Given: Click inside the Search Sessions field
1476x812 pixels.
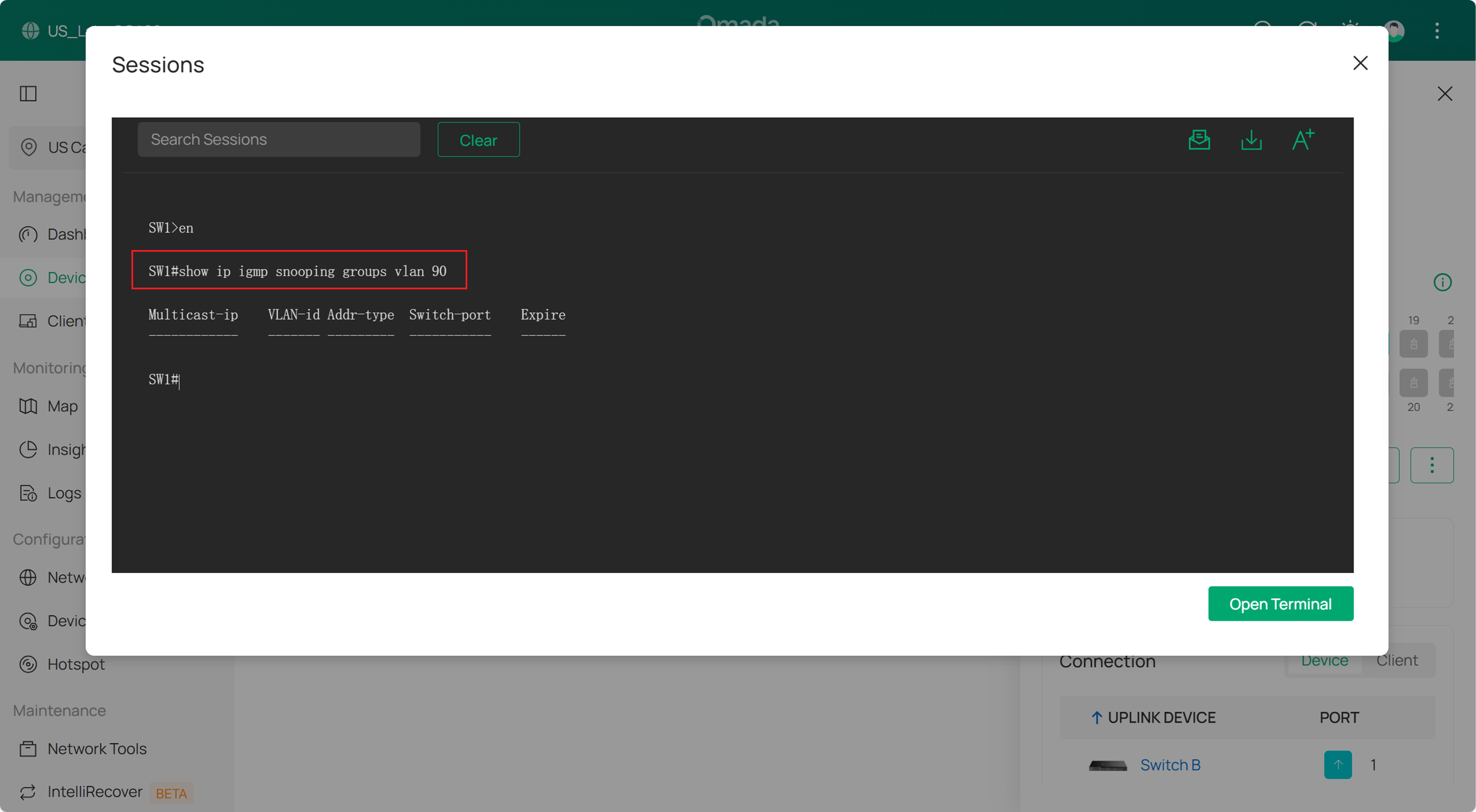Looking at the screenshot, I should (279, 139).
